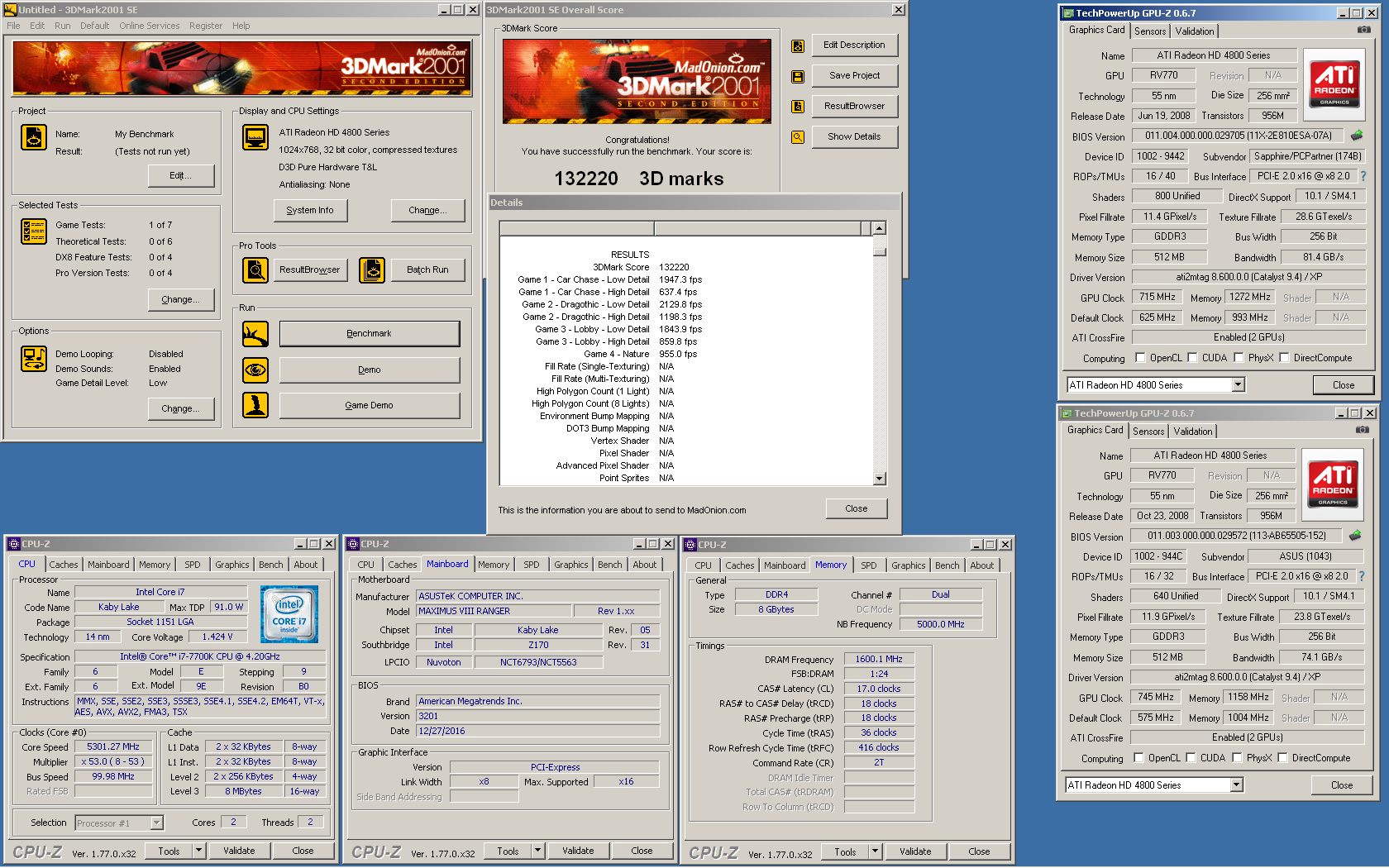
Task: Click Change button under Selected Tests
Action: click(x=180, y=300)
